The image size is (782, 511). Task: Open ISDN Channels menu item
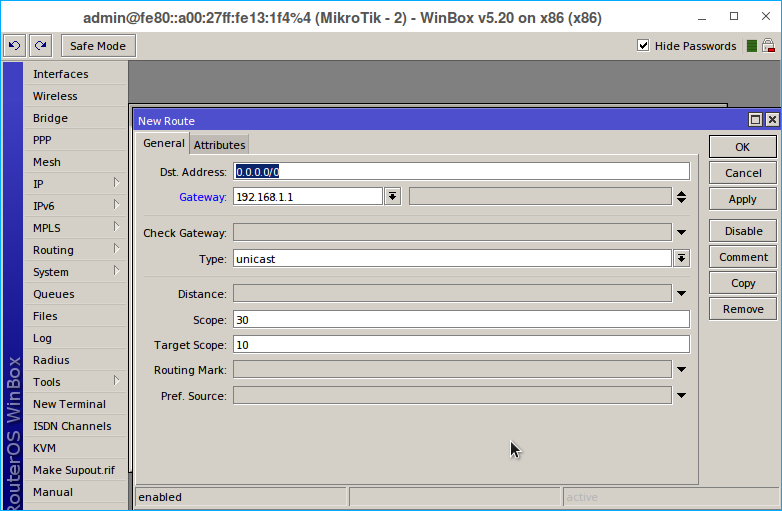(76, 426)
